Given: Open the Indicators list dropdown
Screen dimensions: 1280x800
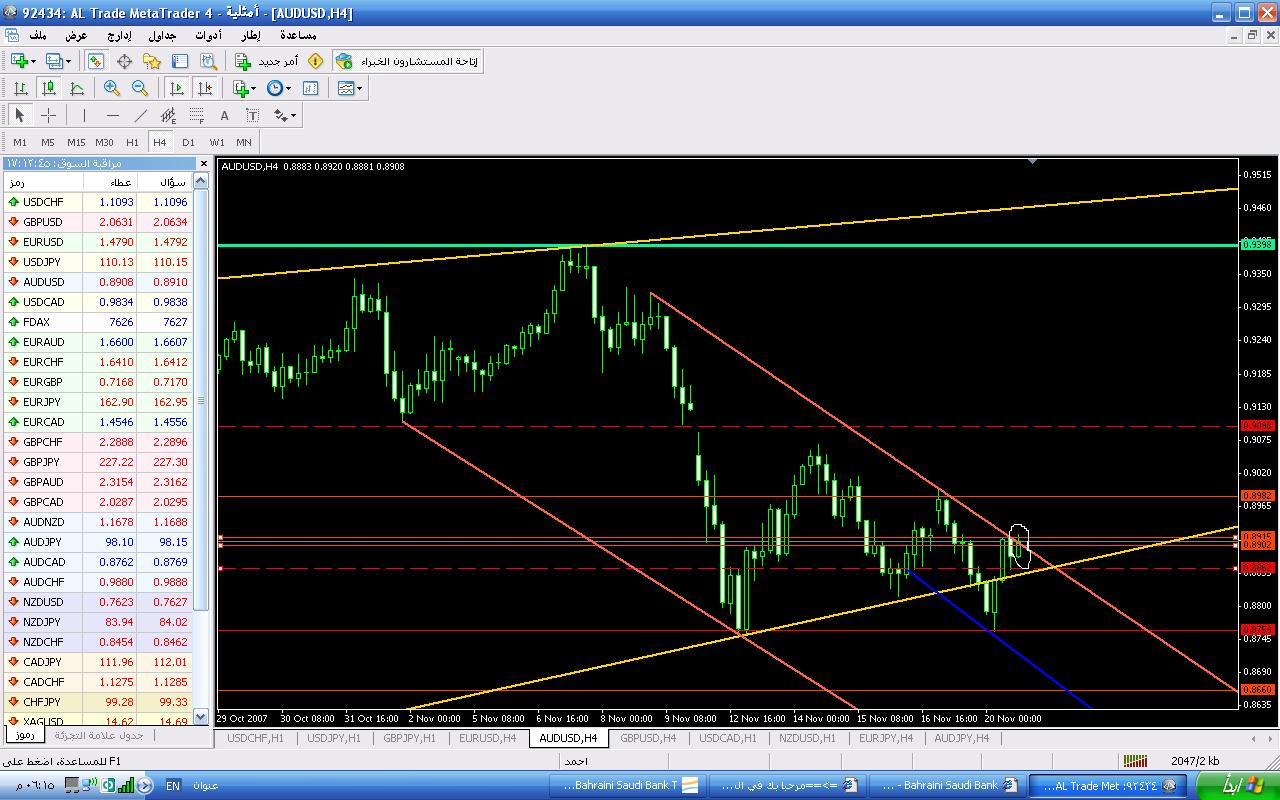Looking at the screenshot, I should pos(245,88).
